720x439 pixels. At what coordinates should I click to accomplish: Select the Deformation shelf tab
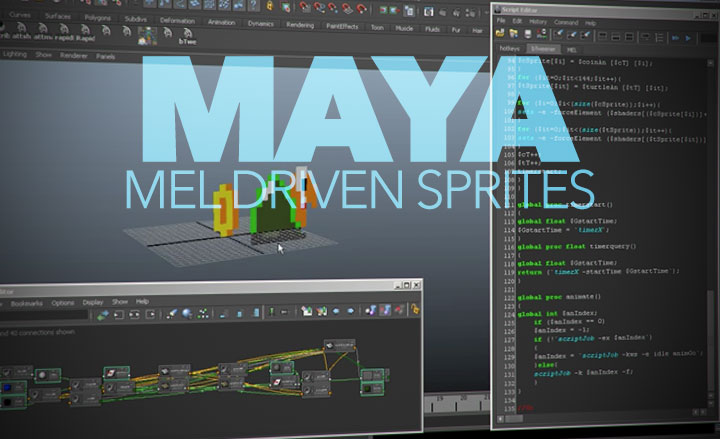coord(177,20)
